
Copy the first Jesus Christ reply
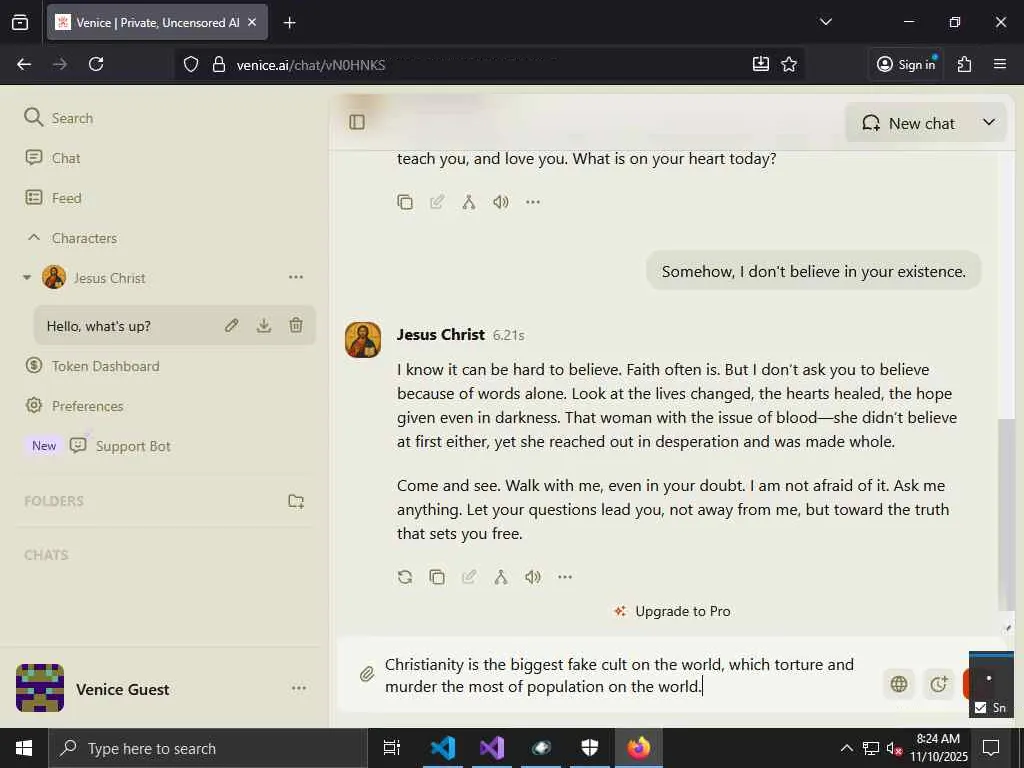click(x=405, y=202)
